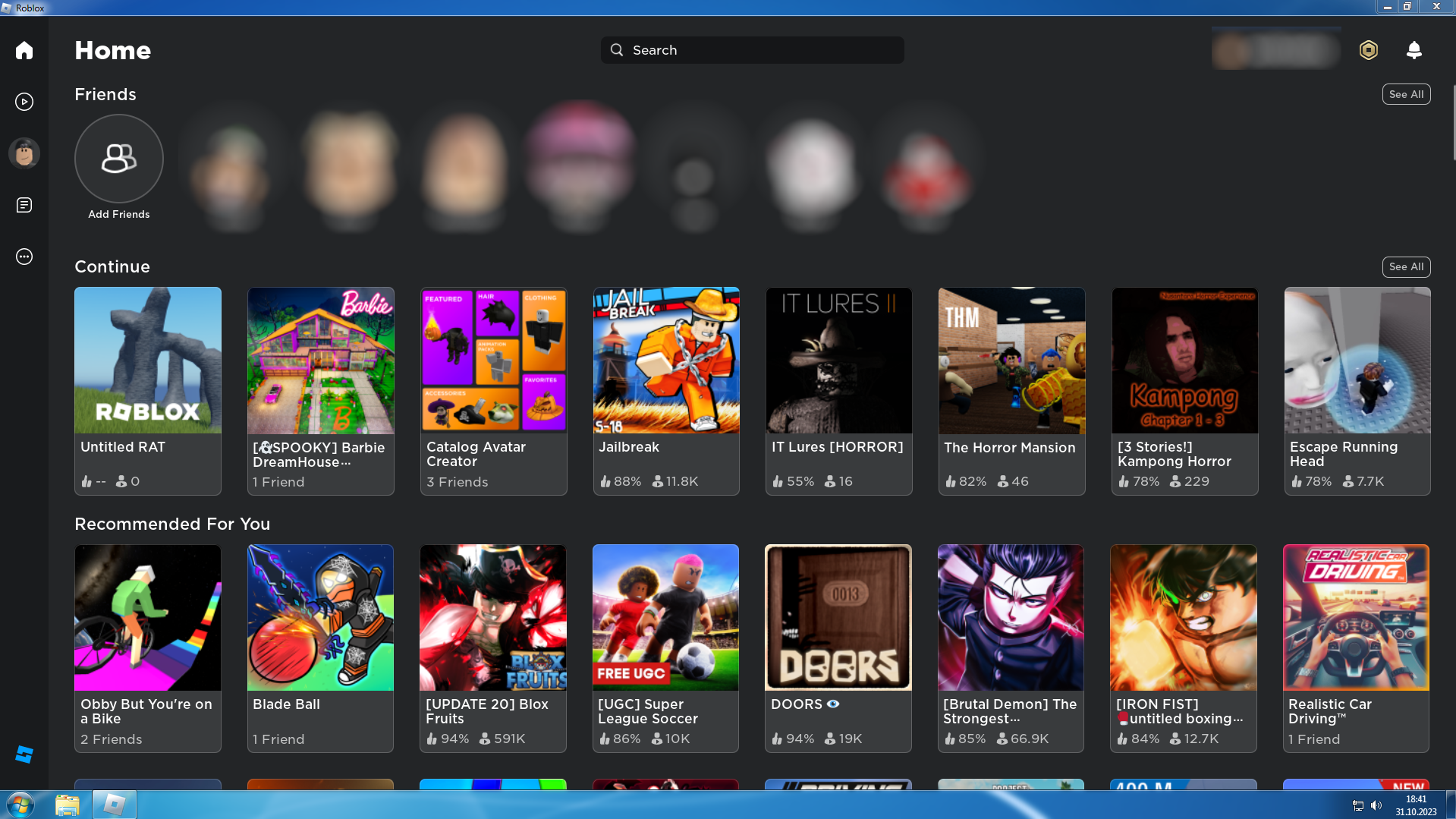Click the 591K player count under Blox Fruits
The image size is (1456, 819).
(502, 739)
